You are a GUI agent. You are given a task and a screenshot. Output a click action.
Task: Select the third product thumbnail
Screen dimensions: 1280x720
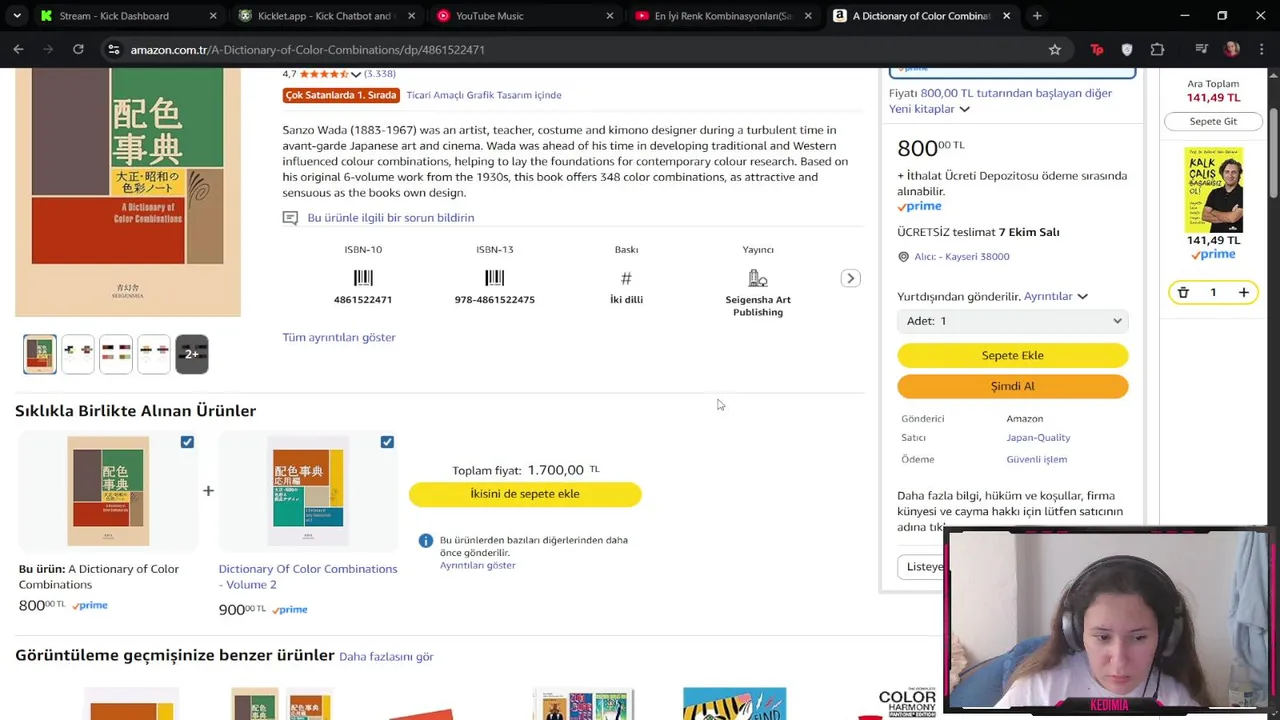(x=116, y=354)
